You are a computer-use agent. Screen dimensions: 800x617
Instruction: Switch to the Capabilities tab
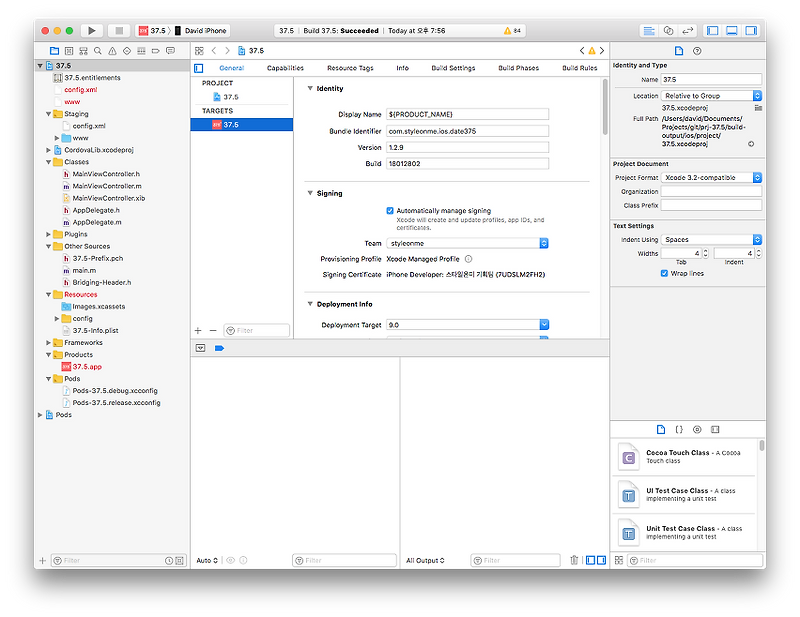(285, 68)
